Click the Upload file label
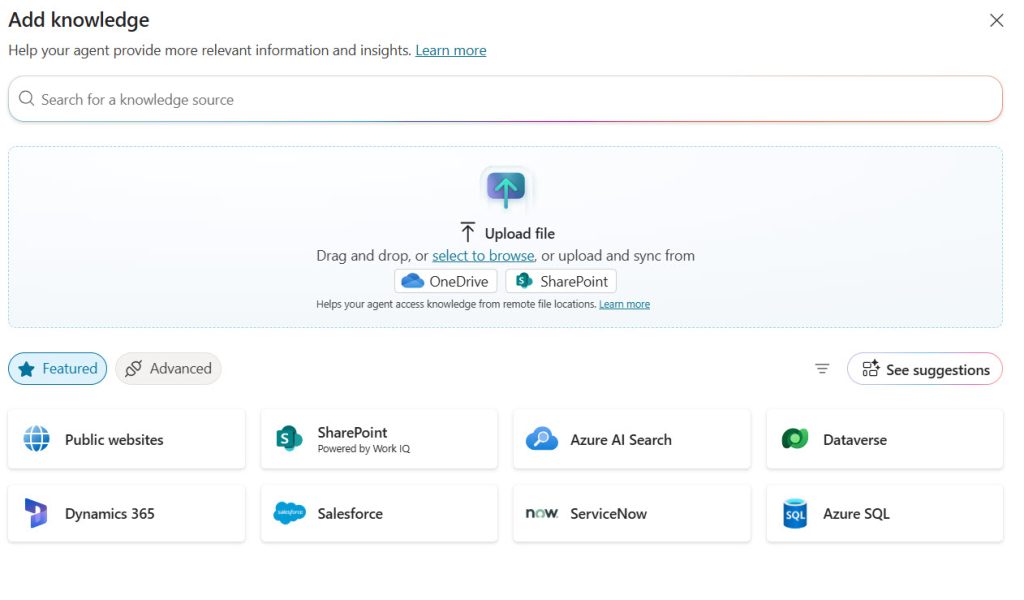This screenshot has width=1024, height=600. (x=520, y=233)
